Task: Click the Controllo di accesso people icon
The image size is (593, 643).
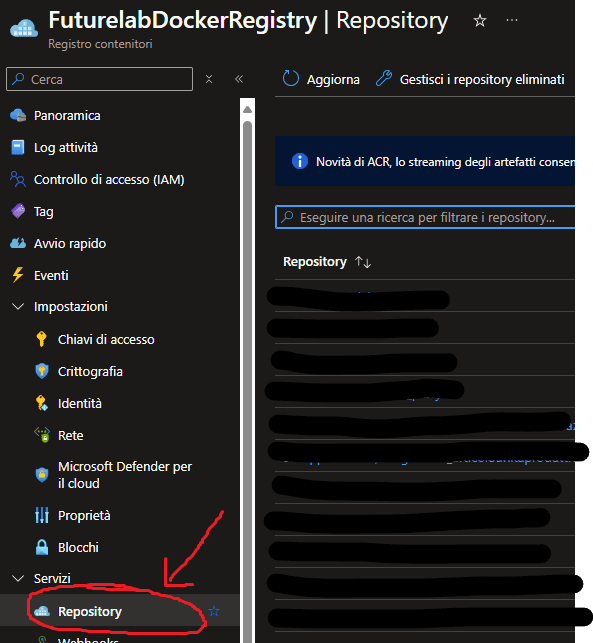Action: pos(18,179)
